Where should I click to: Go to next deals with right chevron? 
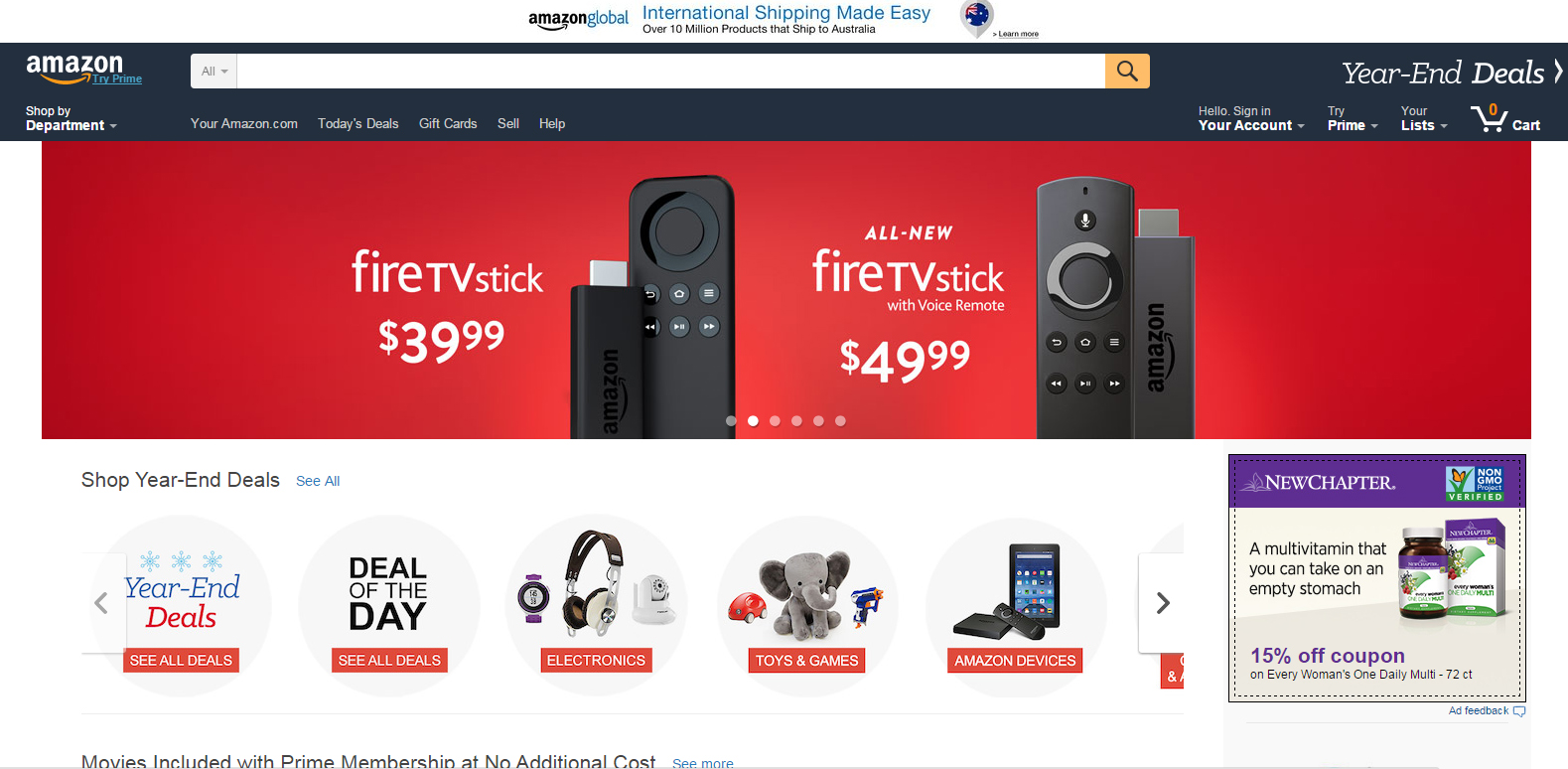(1162, 603)
